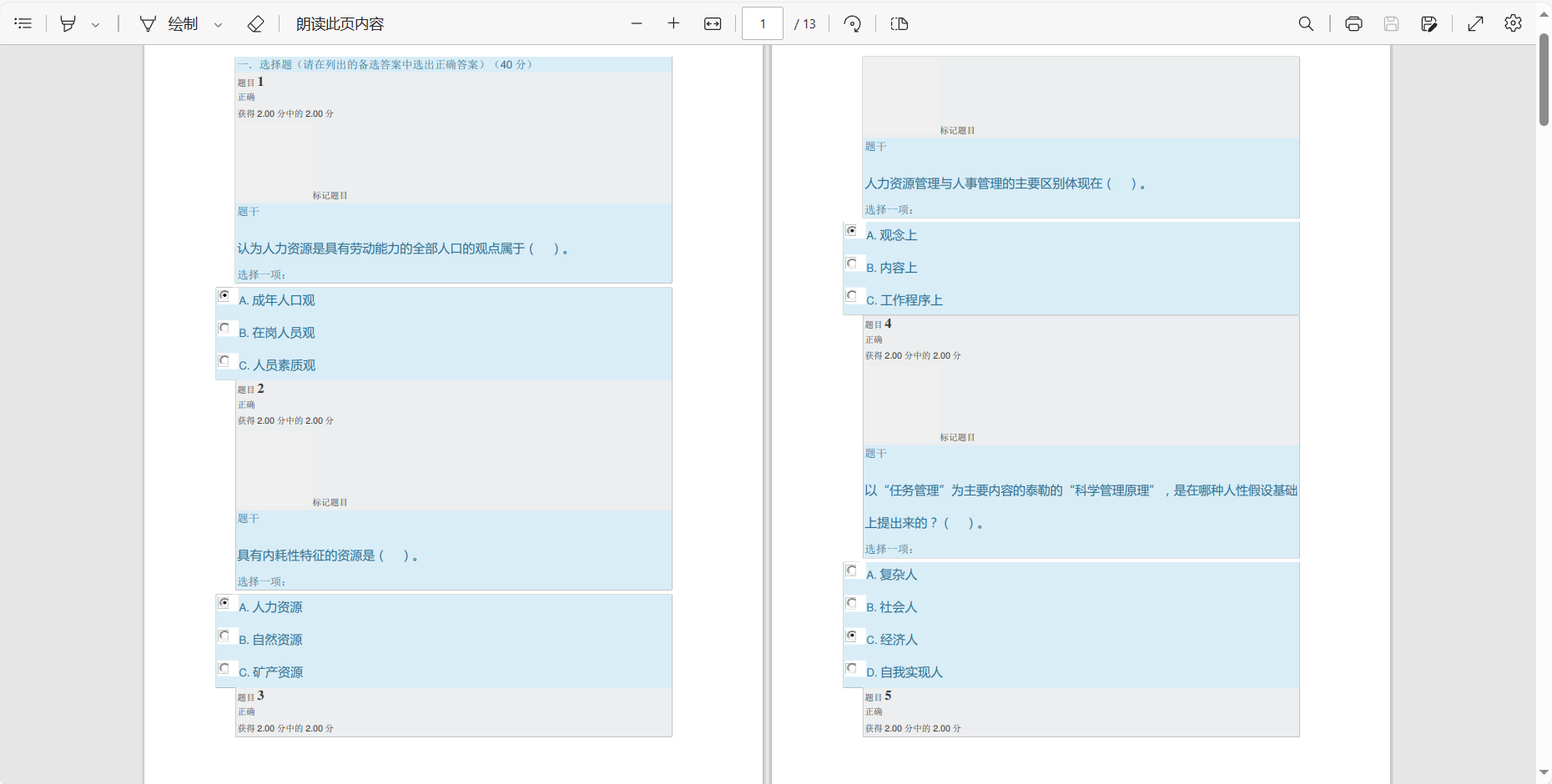This screenshot has width=1552, height=784.
Task: Print the PDF document
Action: pyautogui.click(x=1354, y=23)
